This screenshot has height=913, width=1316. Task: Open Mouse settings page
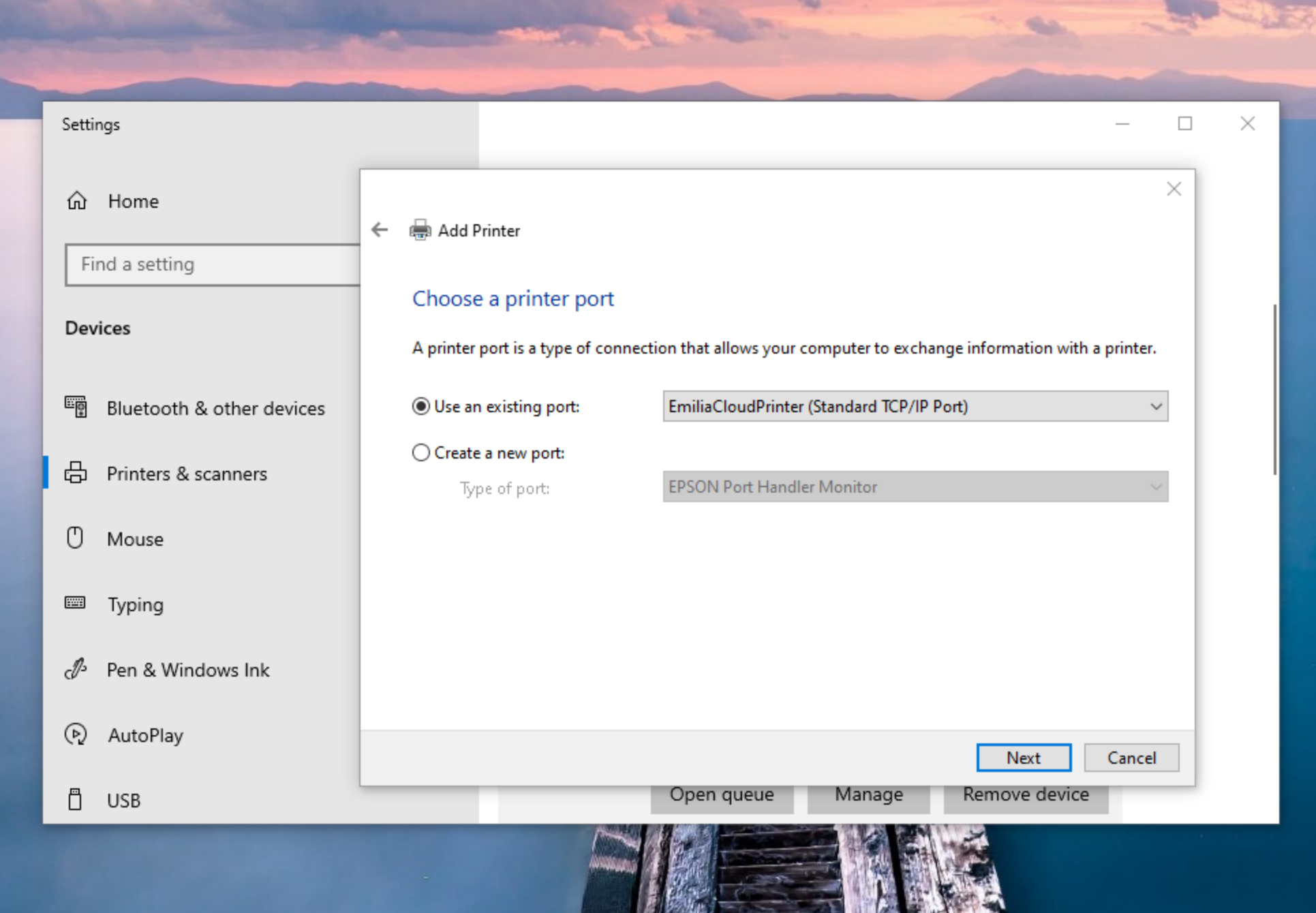pyautogui.click(x=135, y=539)
